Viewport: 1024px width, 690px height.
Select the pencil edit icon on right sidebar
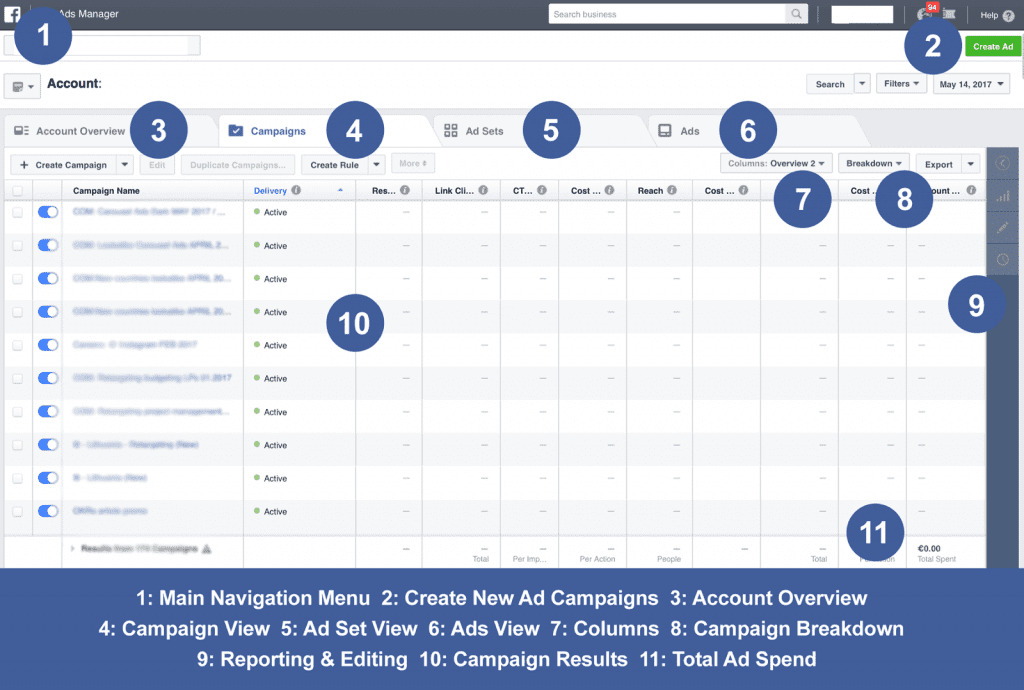point(1003,227)
